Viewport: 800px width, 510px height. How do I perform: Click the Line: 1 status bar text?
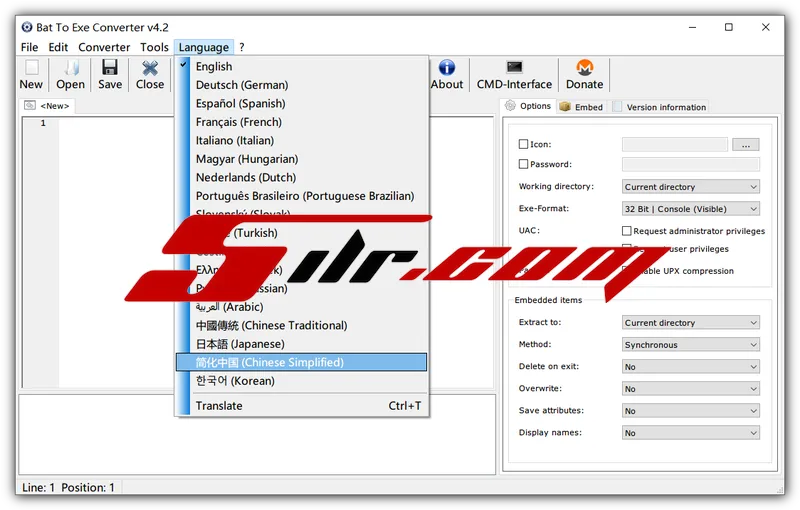coord(38,488)
